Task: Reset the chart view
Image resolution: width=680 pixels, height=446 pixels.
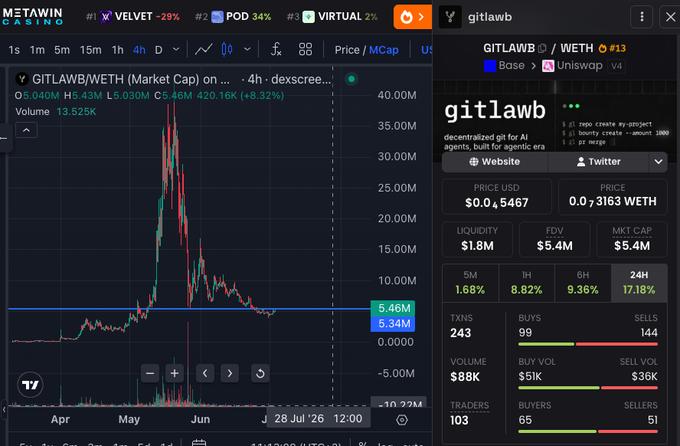Action: [260, 373]
